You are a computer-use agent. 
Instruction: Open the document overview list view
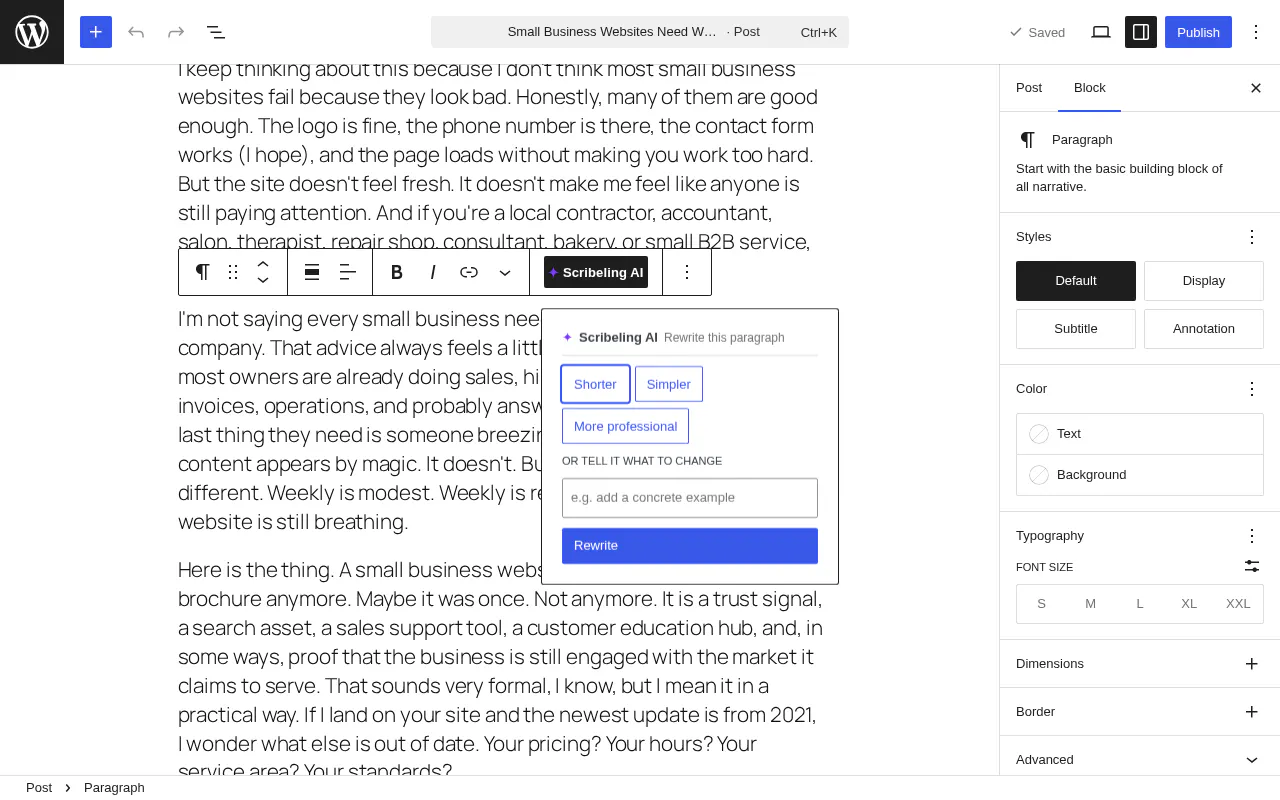[x=216, y=32]
